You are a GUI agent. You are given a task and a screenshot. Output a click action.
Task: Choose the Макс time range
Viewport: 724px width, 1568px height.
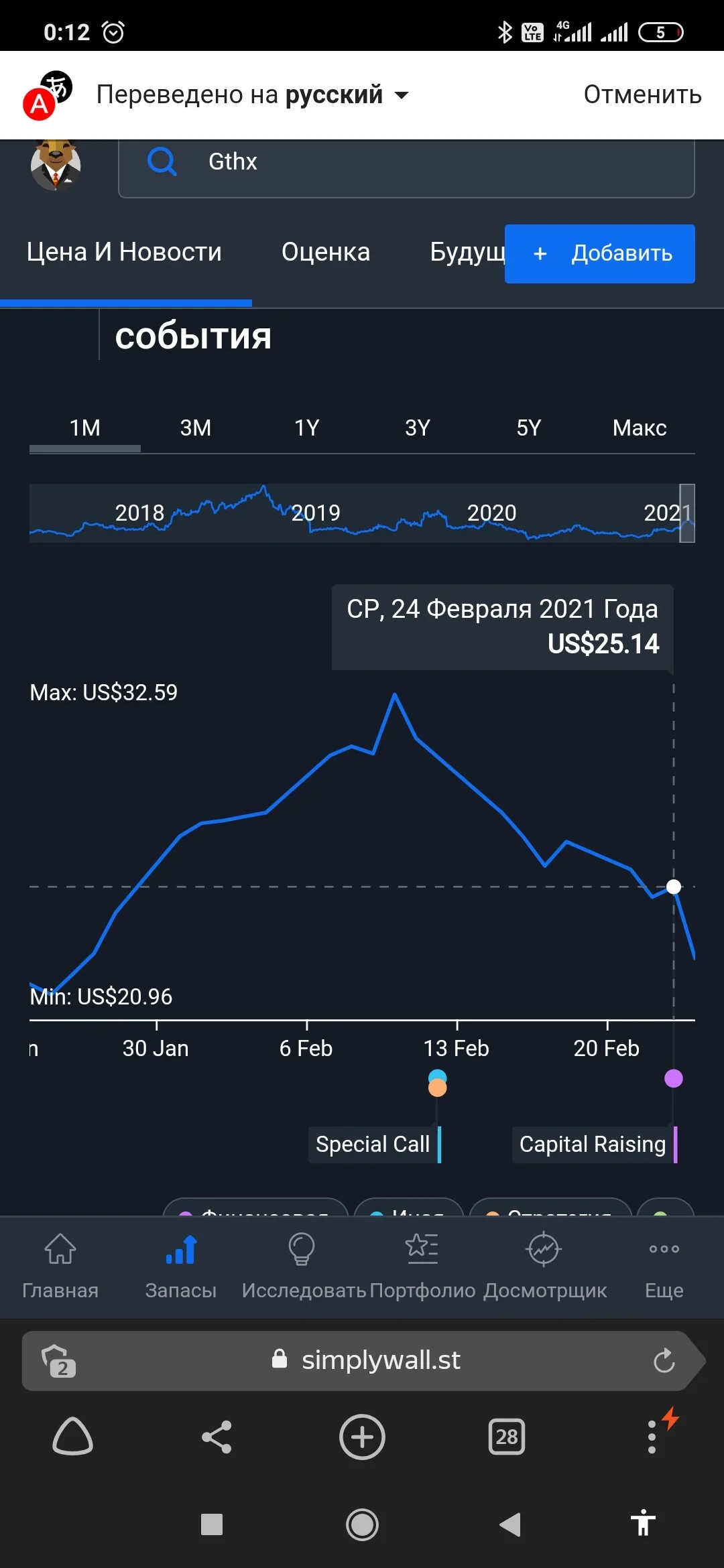click(640, 428)
